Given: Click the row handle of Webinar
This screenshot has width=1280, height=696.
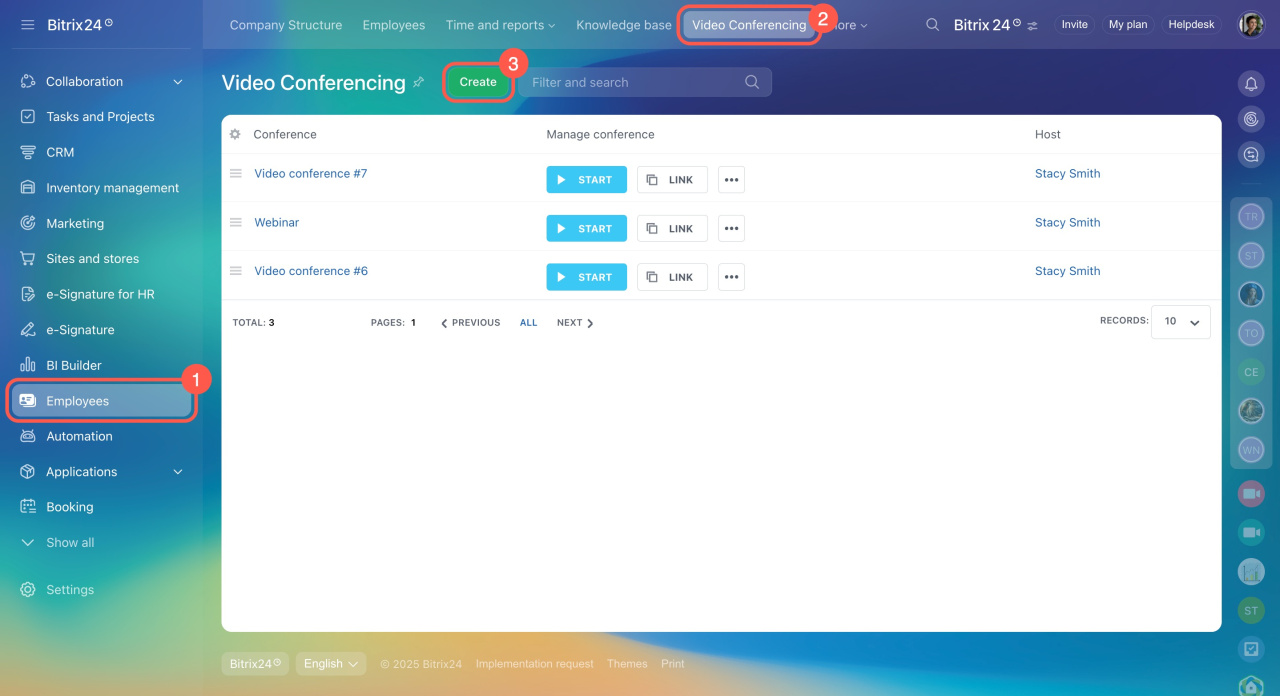Looking at the screenshot, I should 236,222.
